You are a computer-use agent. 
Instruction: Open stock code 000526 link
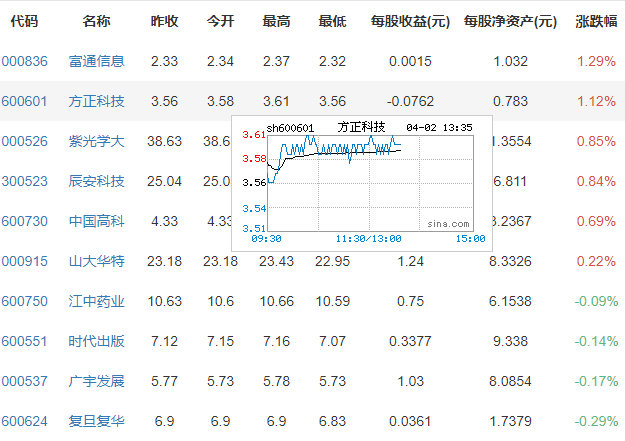click(24, 141)
